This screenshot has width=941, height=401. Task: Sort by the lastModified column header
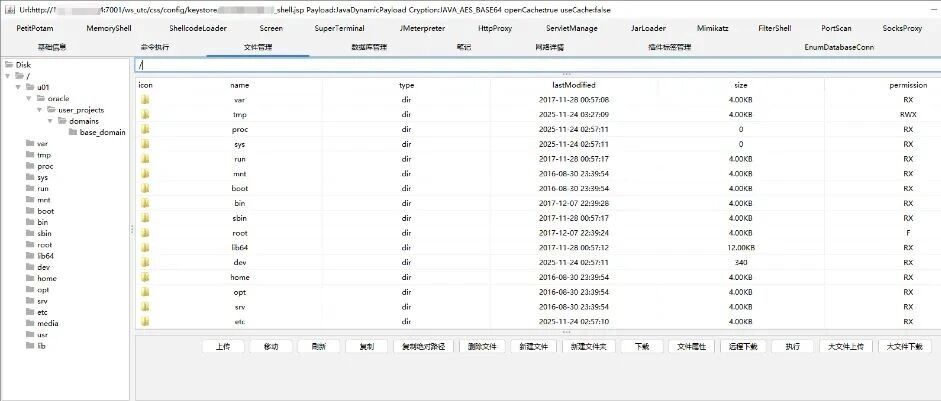(574, 85)
